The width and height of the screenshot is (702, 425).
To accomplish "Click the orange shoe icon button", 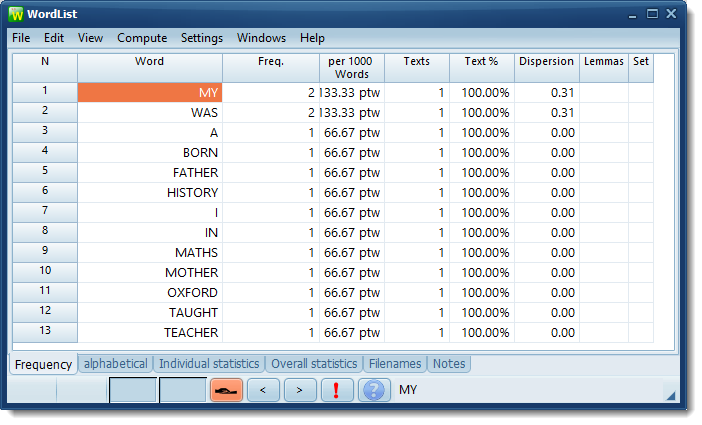I will point(227,390).
